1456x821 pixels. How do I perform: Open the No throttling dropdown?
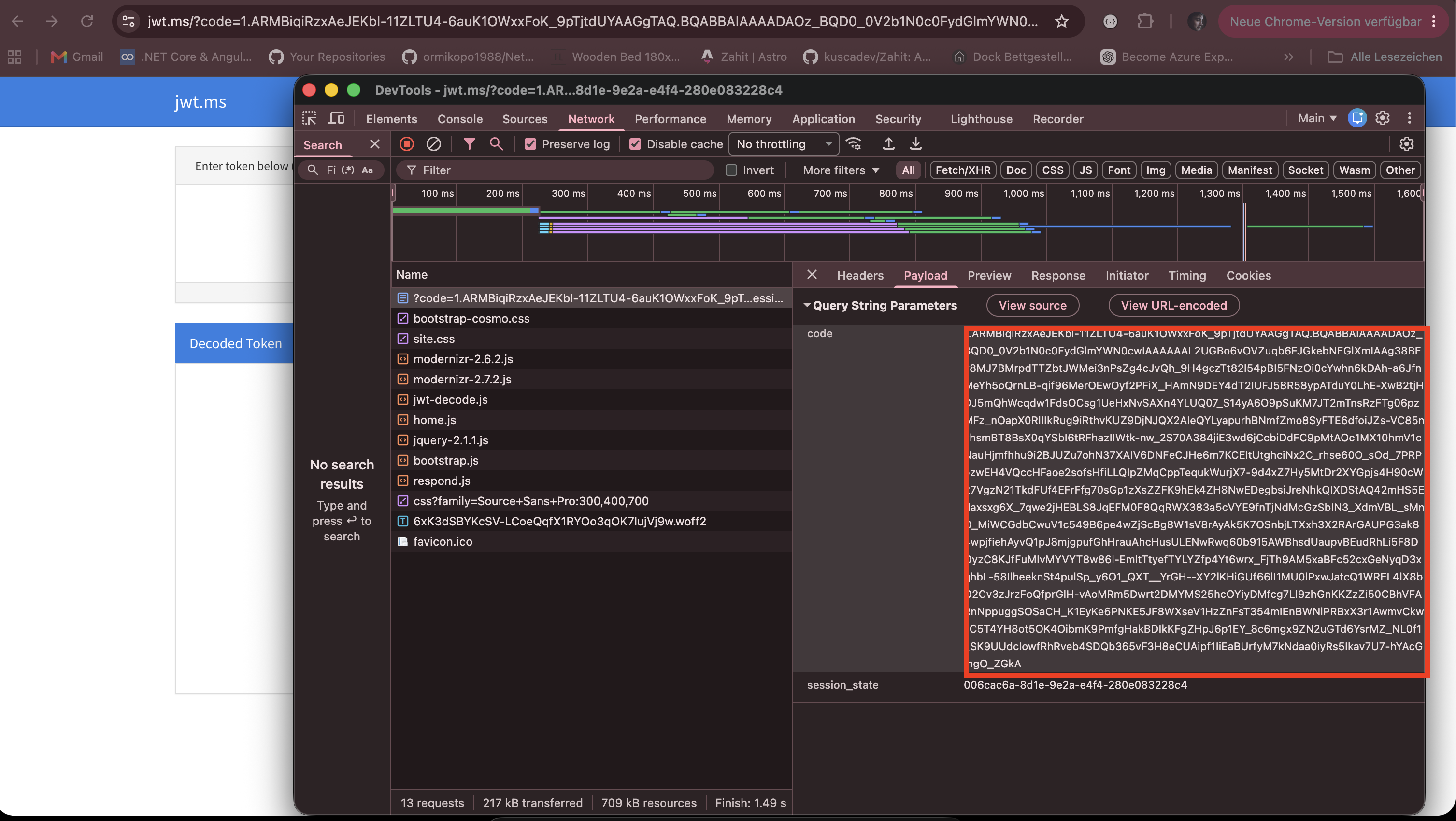[x=784, y=144]
